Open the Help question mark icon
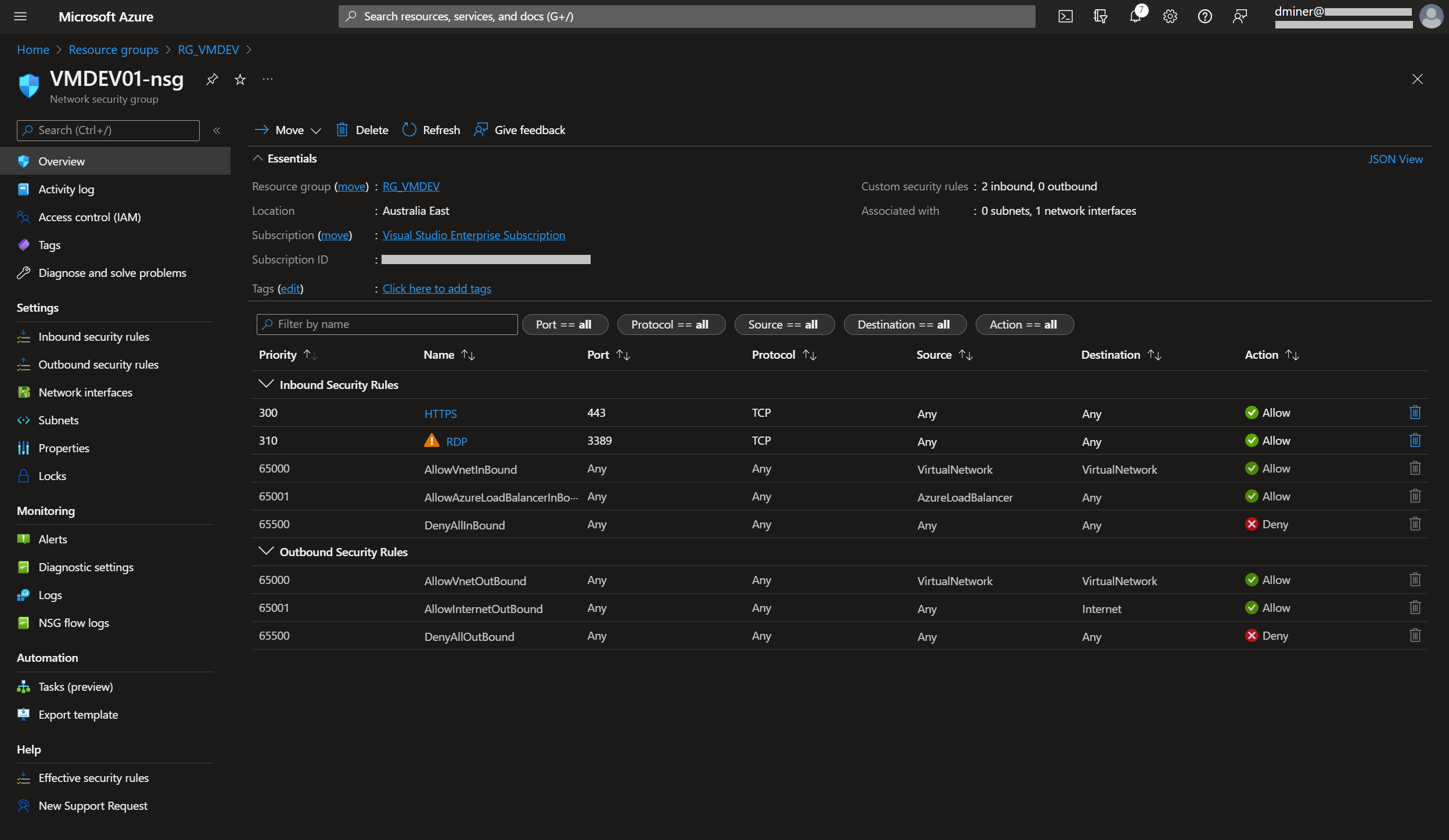The width and height of the screenshot is (1449, 840). tap(1204, 16)
